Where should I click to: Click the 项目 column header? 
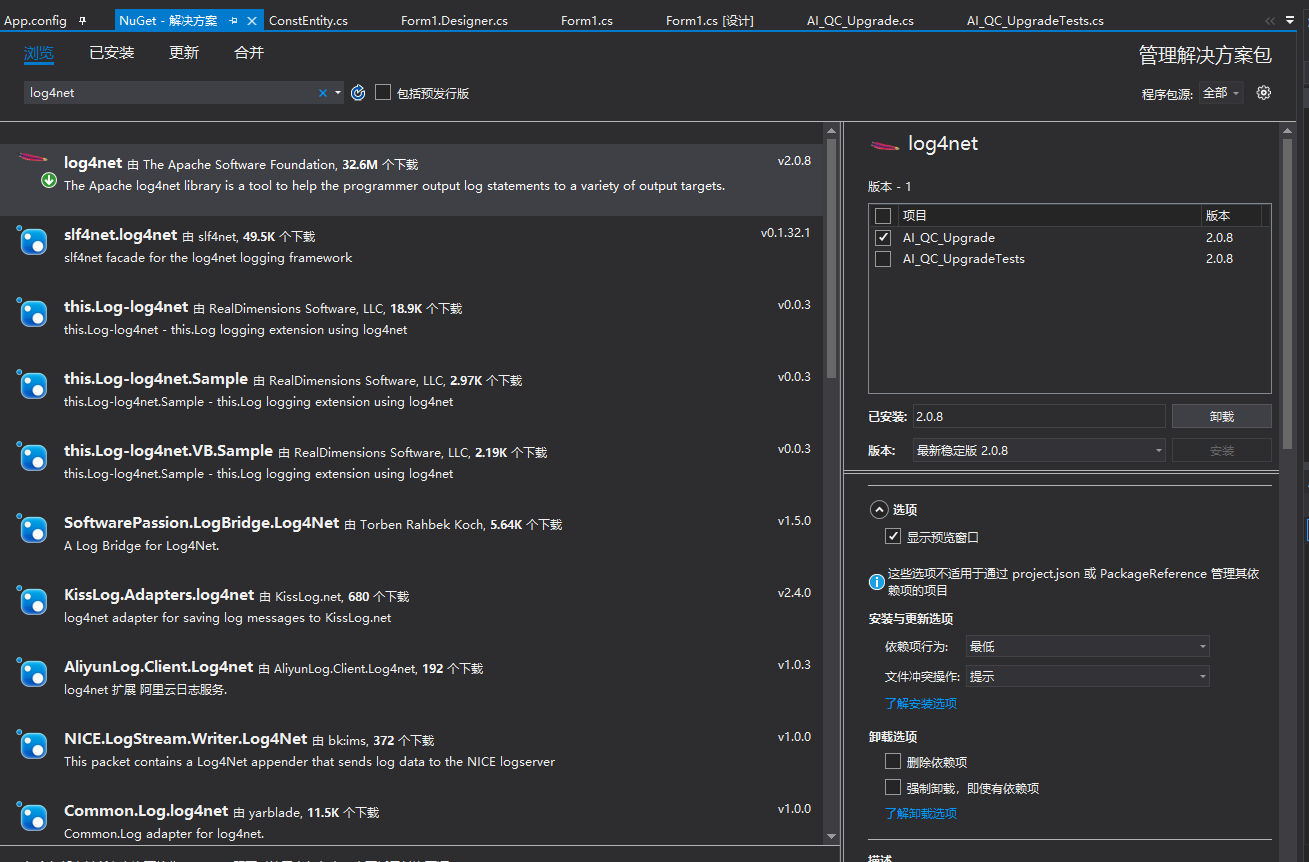point(1048,216)
